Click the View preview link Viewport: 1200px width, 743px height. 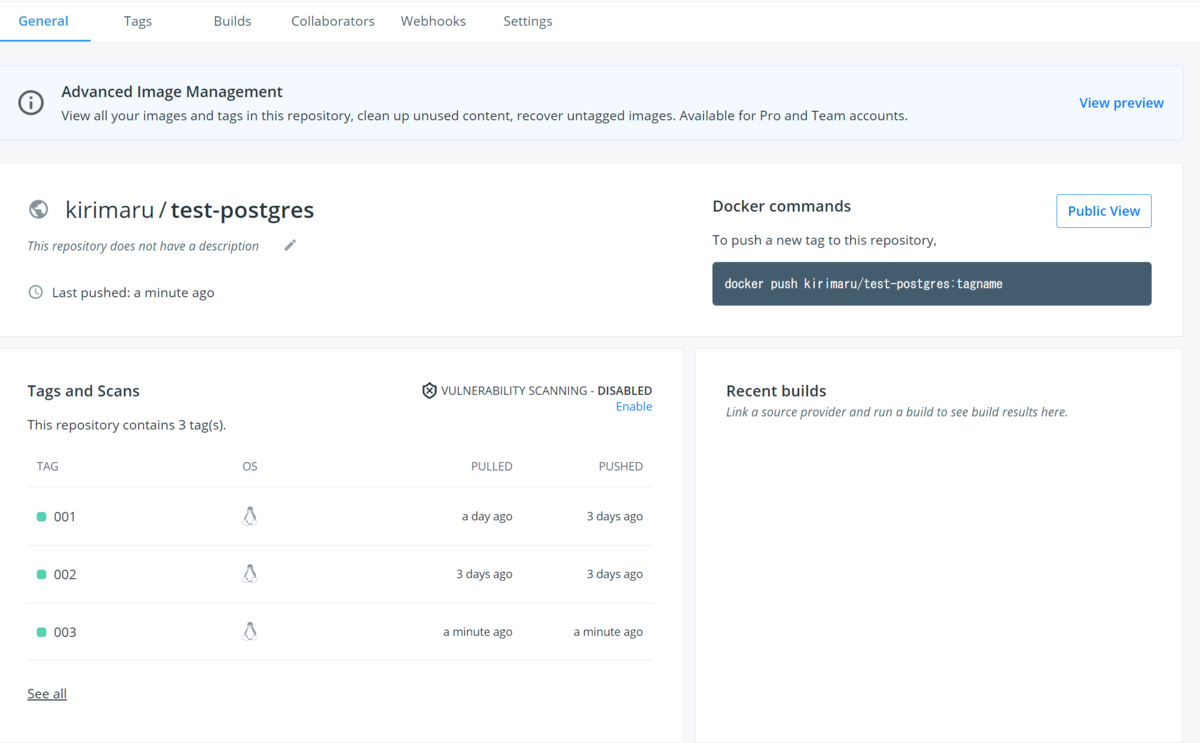click(x=1121, y=103)
